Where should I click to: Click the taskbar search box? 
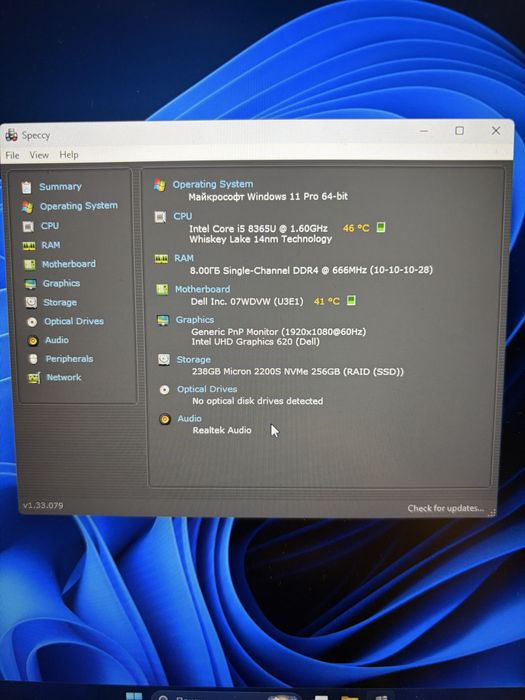tap(225, 696)
